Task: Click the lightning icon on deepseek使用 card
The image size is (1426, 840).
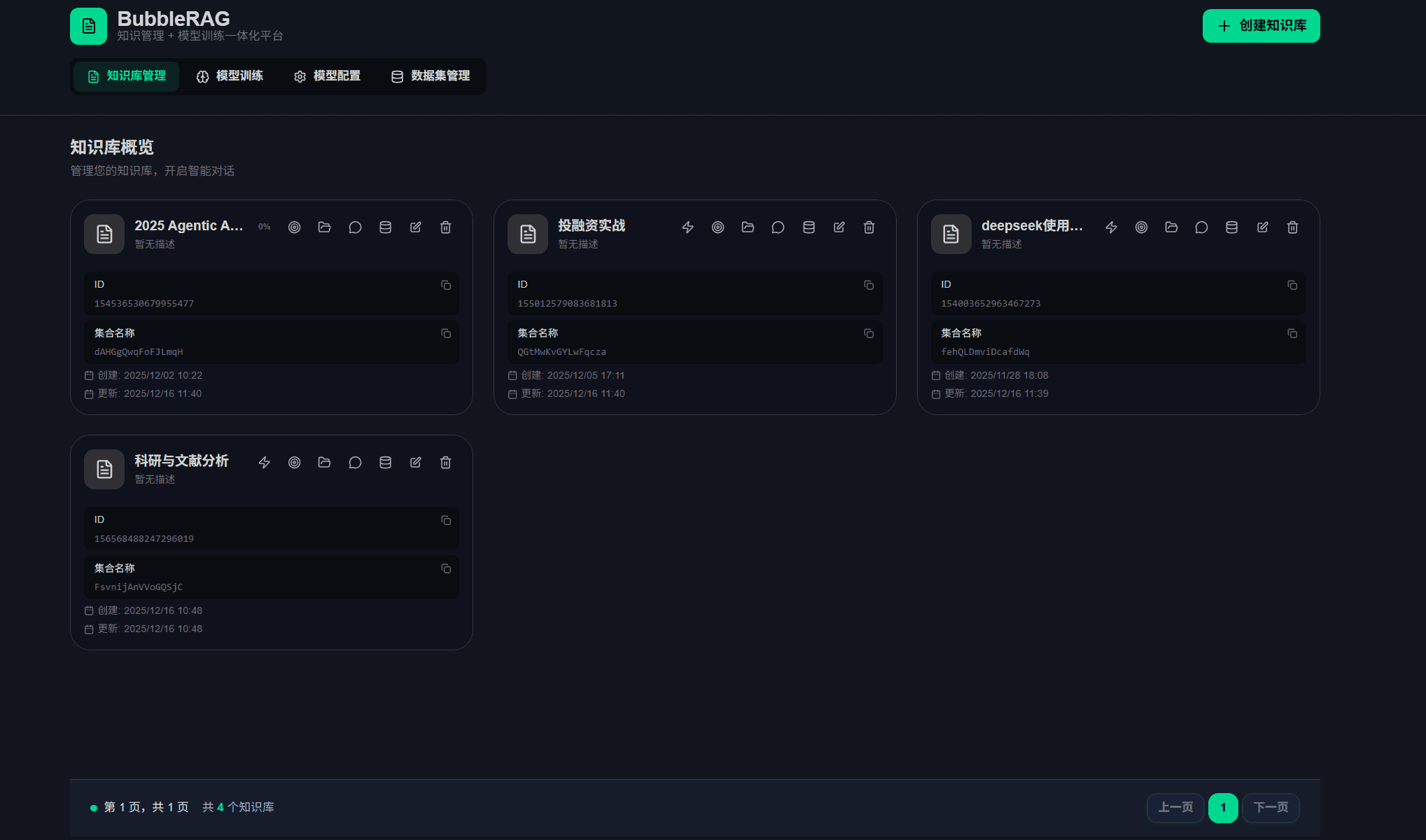Action: pyautogui.click(x=1111, y=227)
